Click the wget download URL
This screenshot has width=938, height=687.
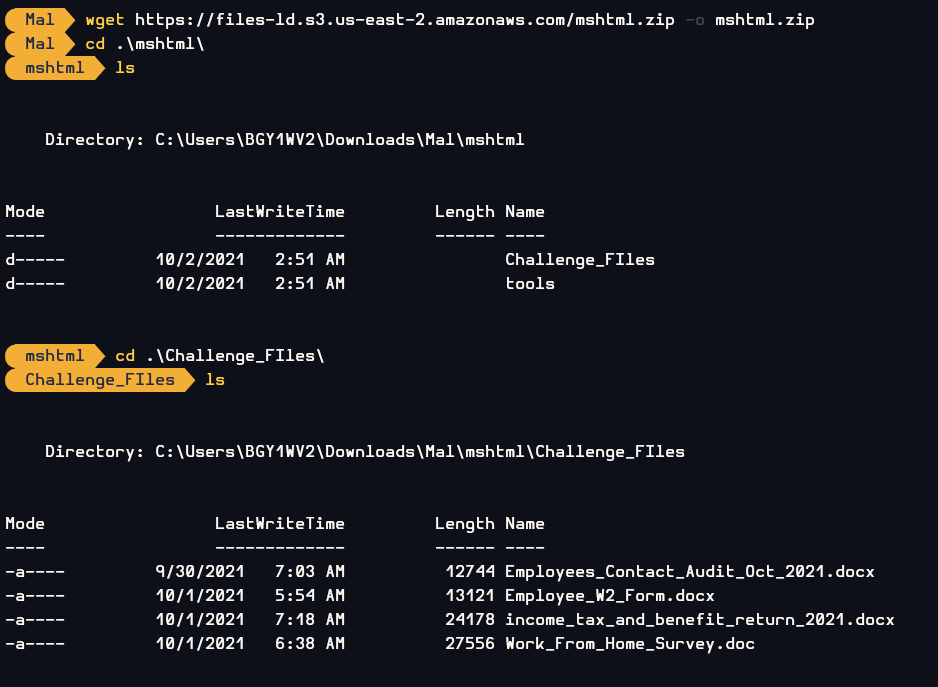tap(404, 20)
